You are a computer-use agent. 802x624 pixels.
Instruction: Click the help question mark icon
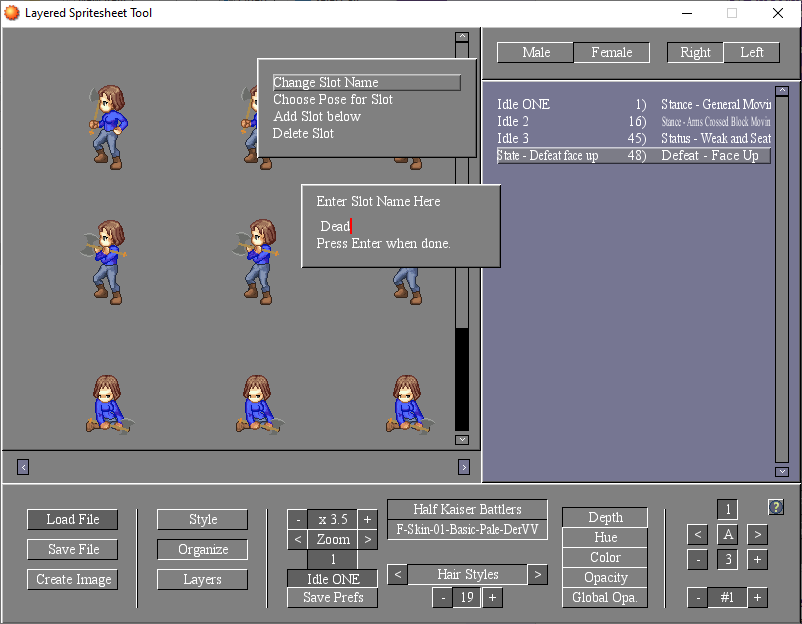775,507
